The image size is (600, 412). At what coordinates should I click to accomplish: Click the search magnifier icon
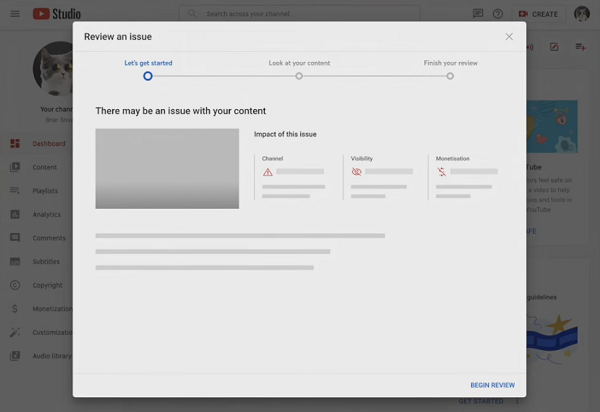pyautogui.click(x=192, y=14)
